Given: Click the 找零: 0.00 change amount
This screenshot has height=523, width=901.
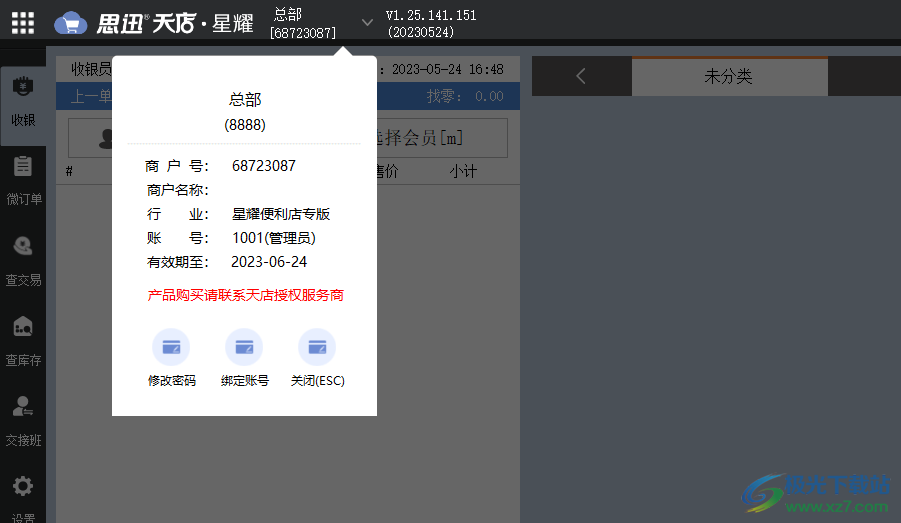Looking at the screenshot, I should pos(465,97).
